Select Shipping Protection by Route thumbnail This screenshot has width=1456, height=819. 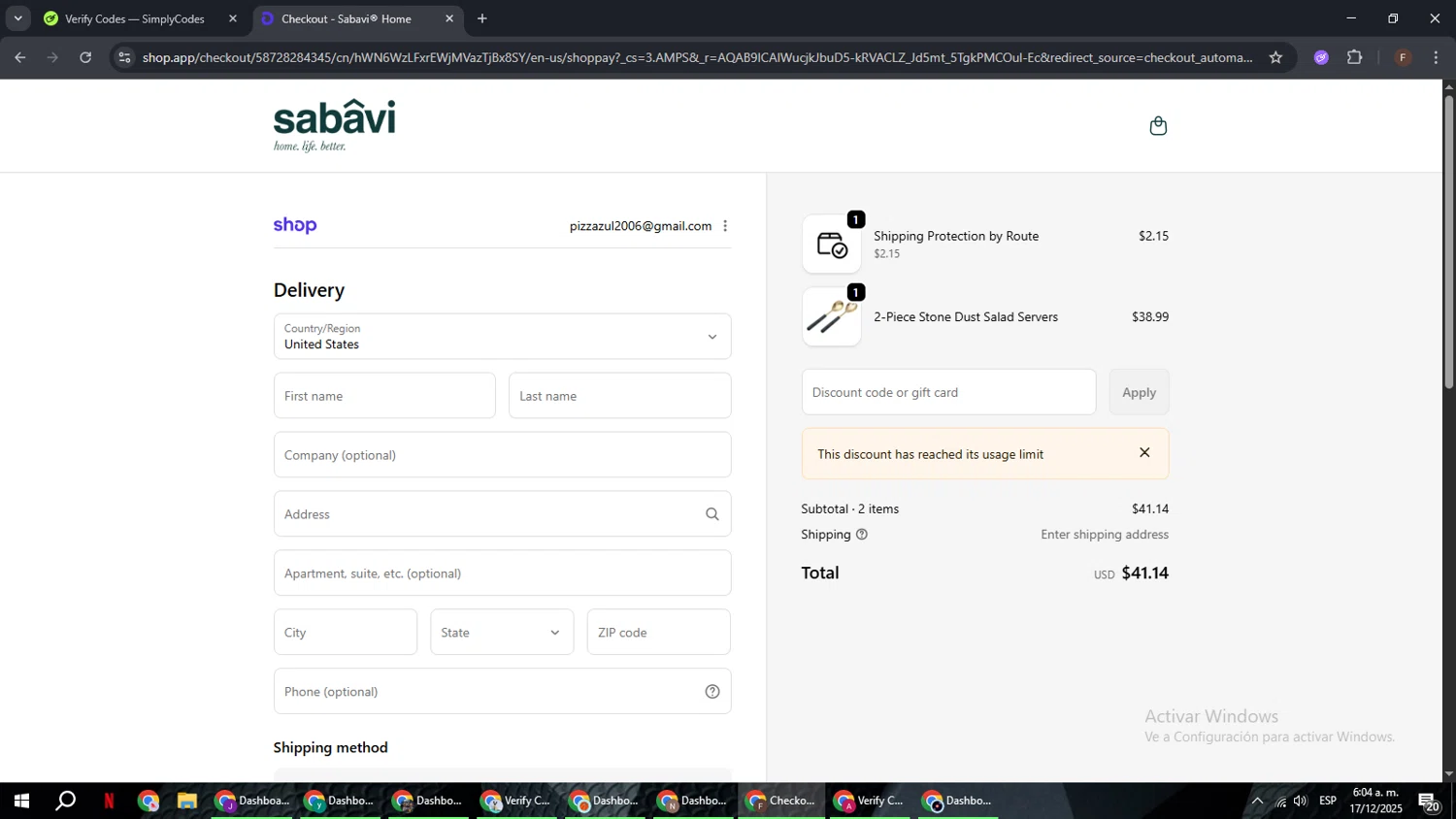tap(832, 244)
